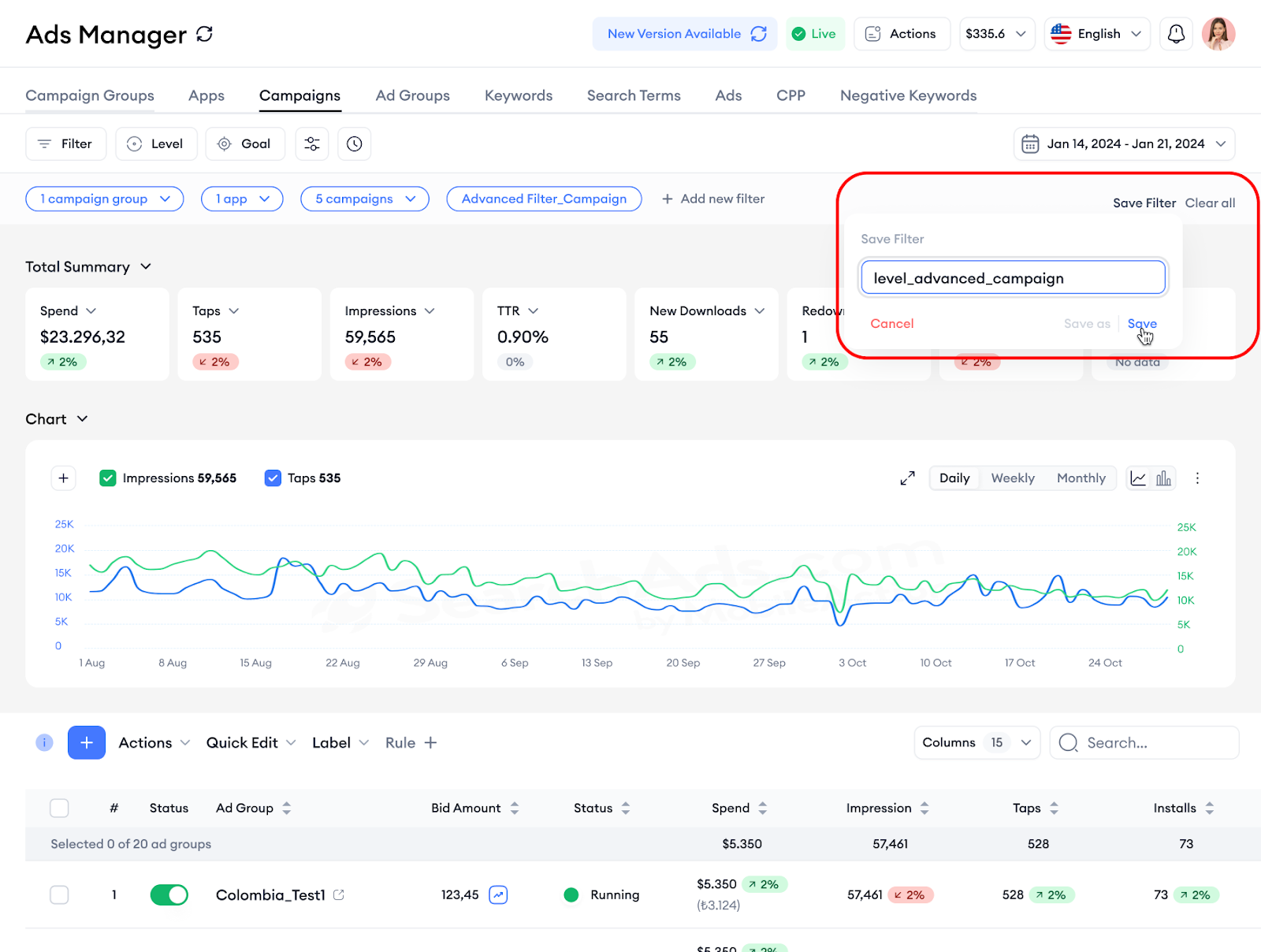
Task: Select the line chart view icon
Action: pyautogui.click(x=1138, y=478)
